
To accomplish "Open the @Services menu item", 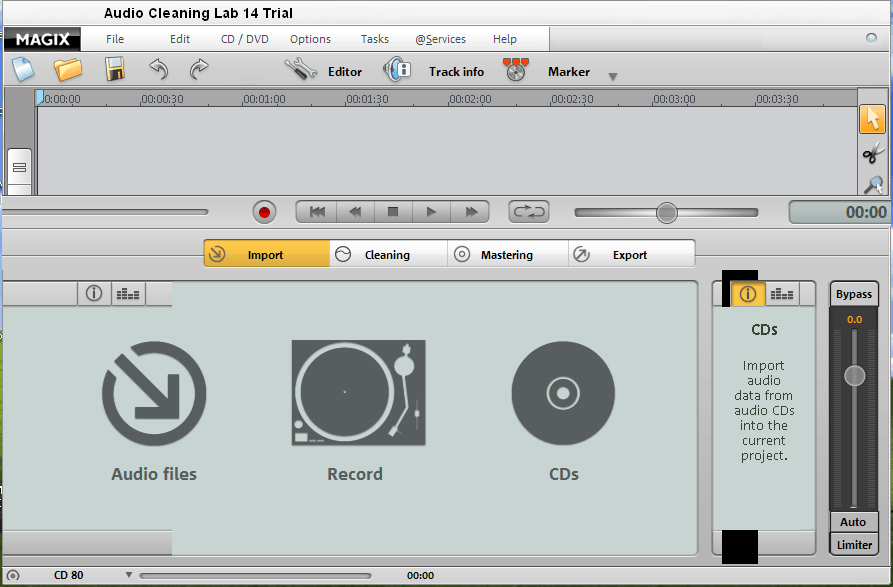I will pyautogui.click(x=440, y=39).
